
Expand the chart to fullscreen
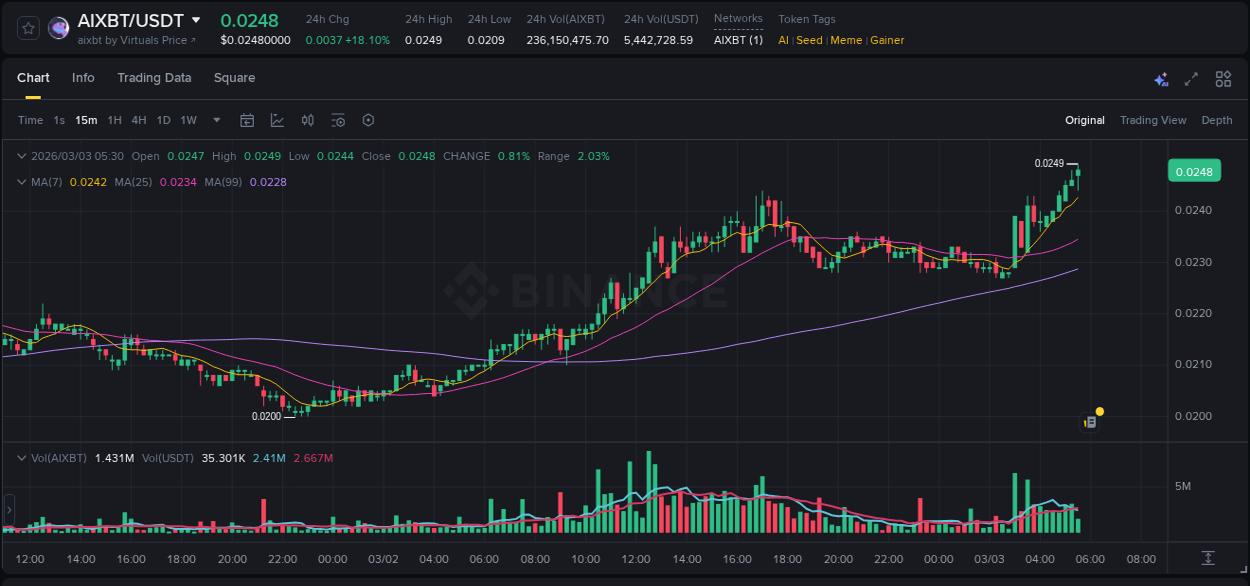click(1190, 78)
